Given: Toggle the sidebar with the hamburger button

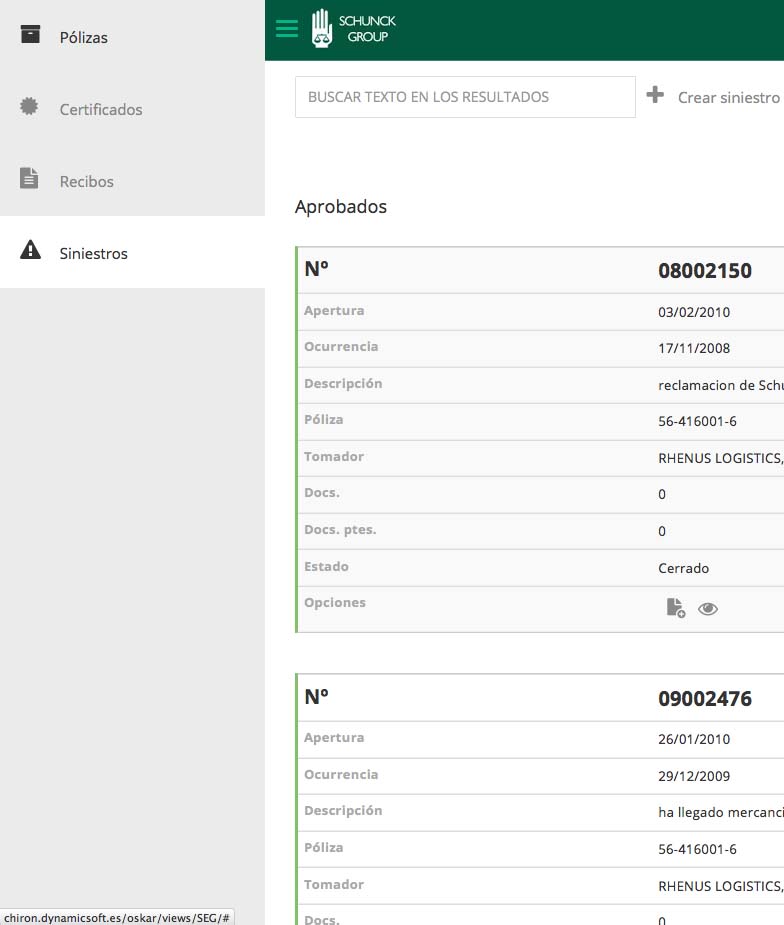Looking at the screenshot, I should (x=287, y=29).
